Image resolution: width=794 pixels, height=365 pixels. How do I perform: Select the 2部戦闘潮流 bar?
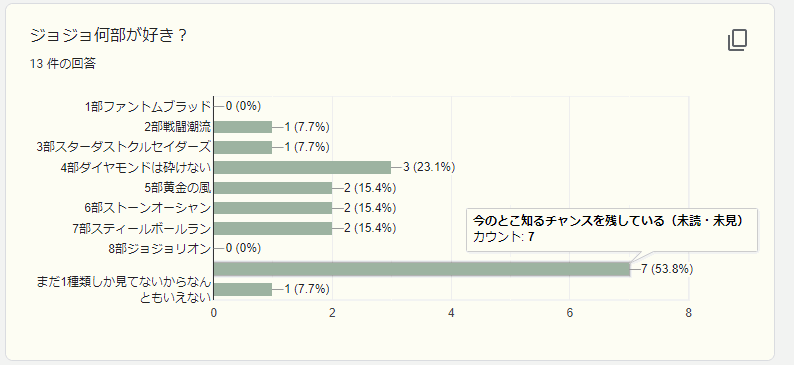pyautogui.click(x=243, y=127)
